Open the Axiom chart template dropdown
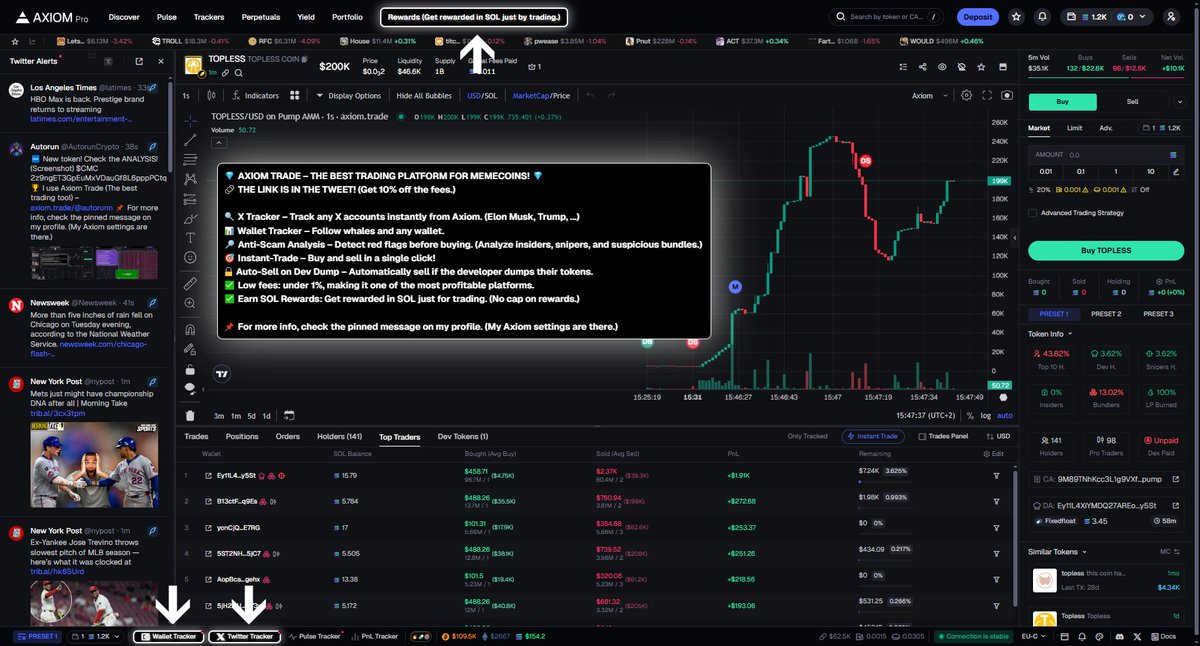Viewport: 1200px width, 646px height. [x=928, y=96]
